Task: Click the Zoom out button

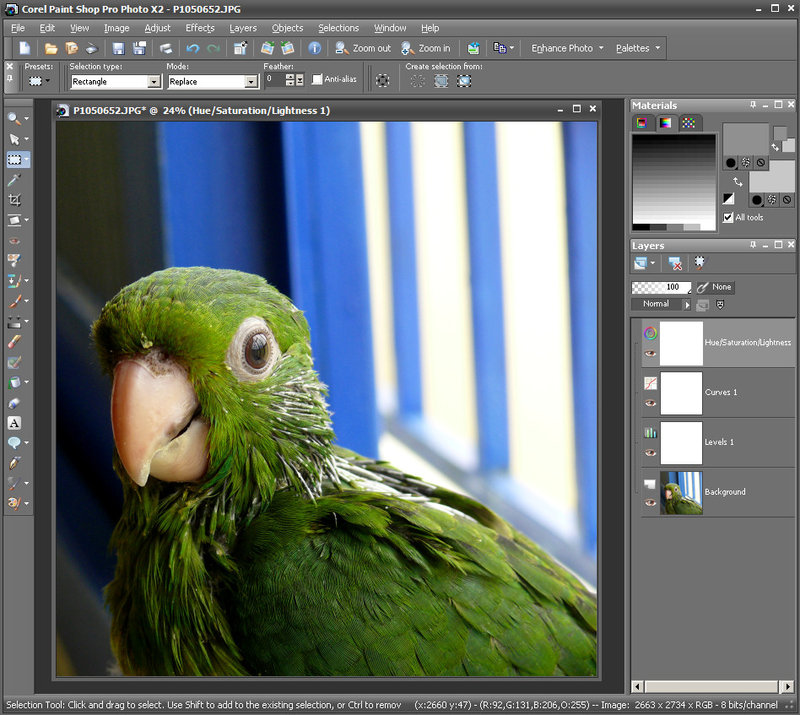Action: click(x=362, y=48)
